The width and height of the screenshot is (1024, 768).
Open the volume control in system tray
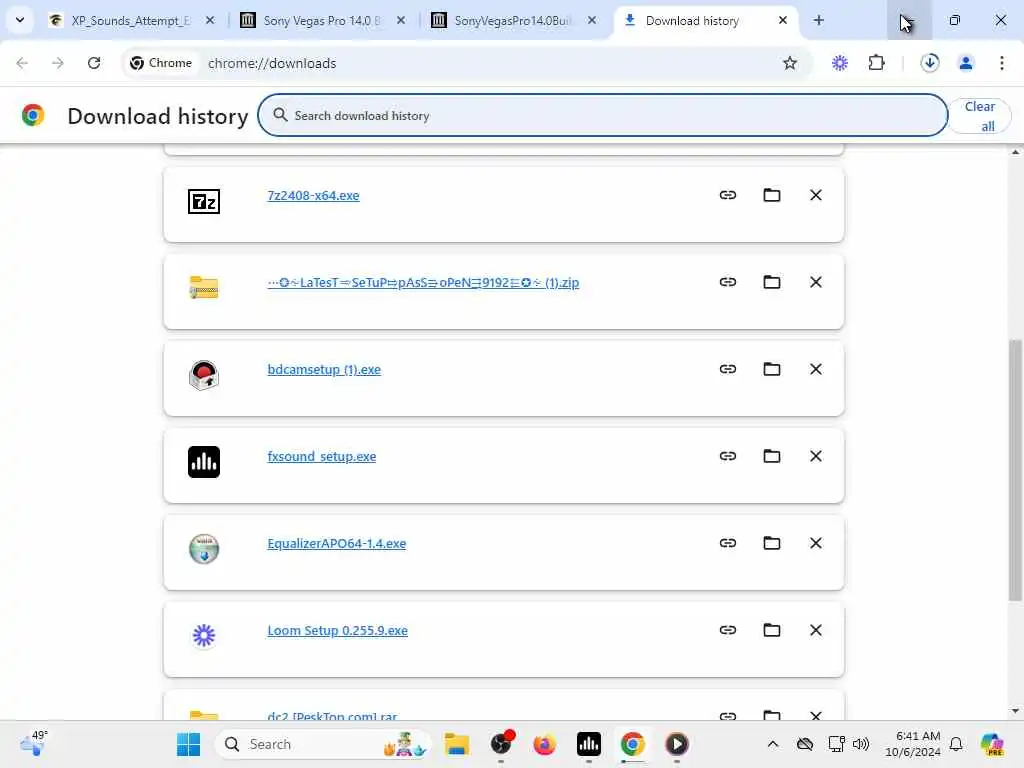861,744
